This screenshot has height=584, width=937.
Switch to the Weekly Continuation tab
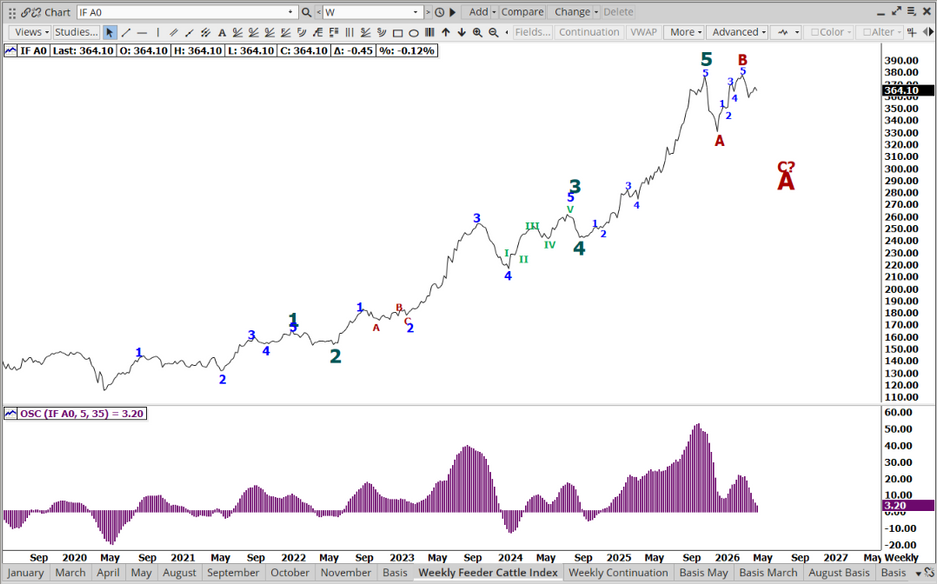click(618, 573)
